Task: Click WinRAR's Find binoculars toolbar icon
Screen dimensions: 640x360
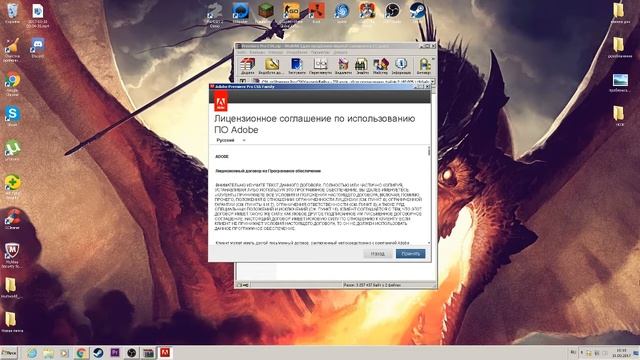Action: 362,66
